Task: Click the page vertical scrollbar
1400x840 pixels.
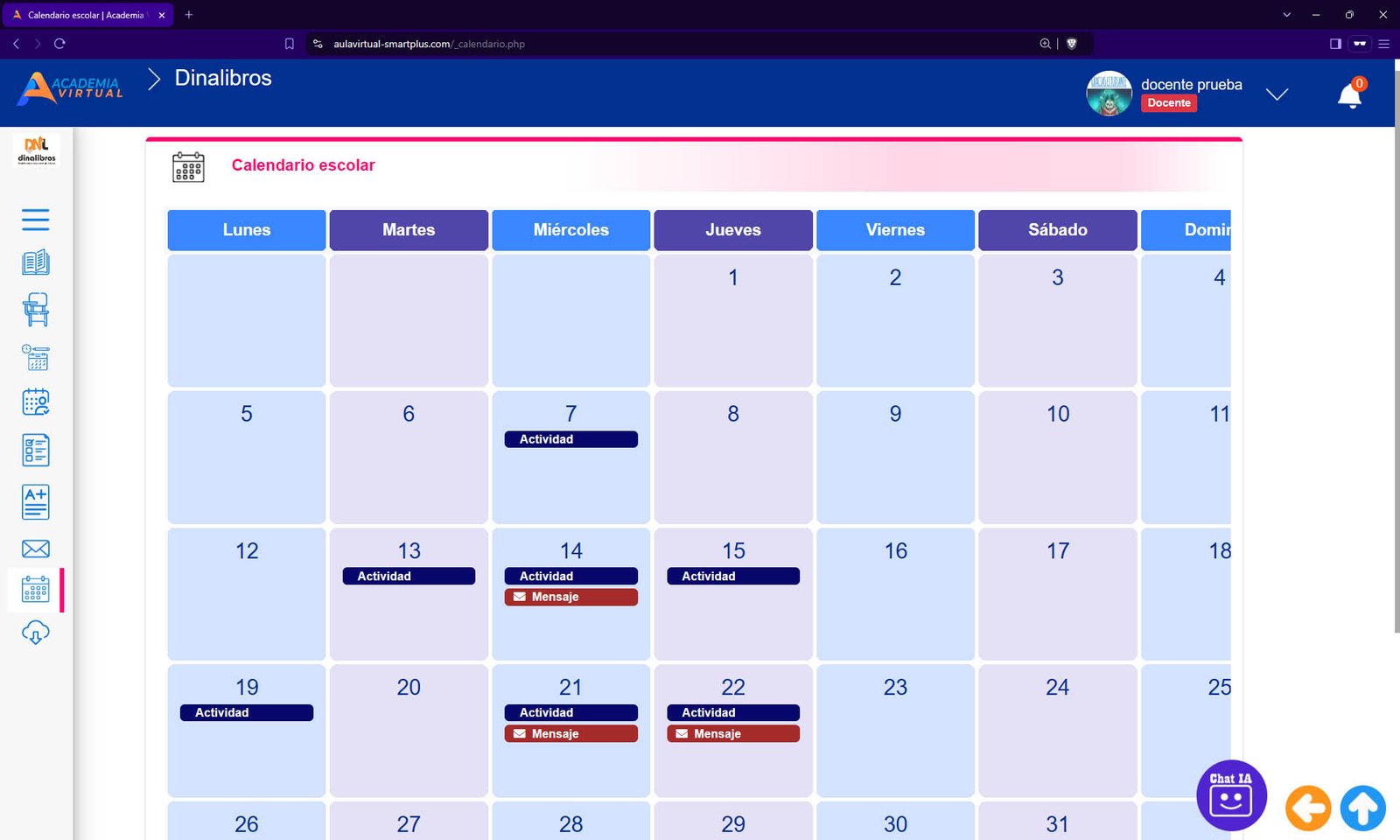Action: [x=1396, y=350]
